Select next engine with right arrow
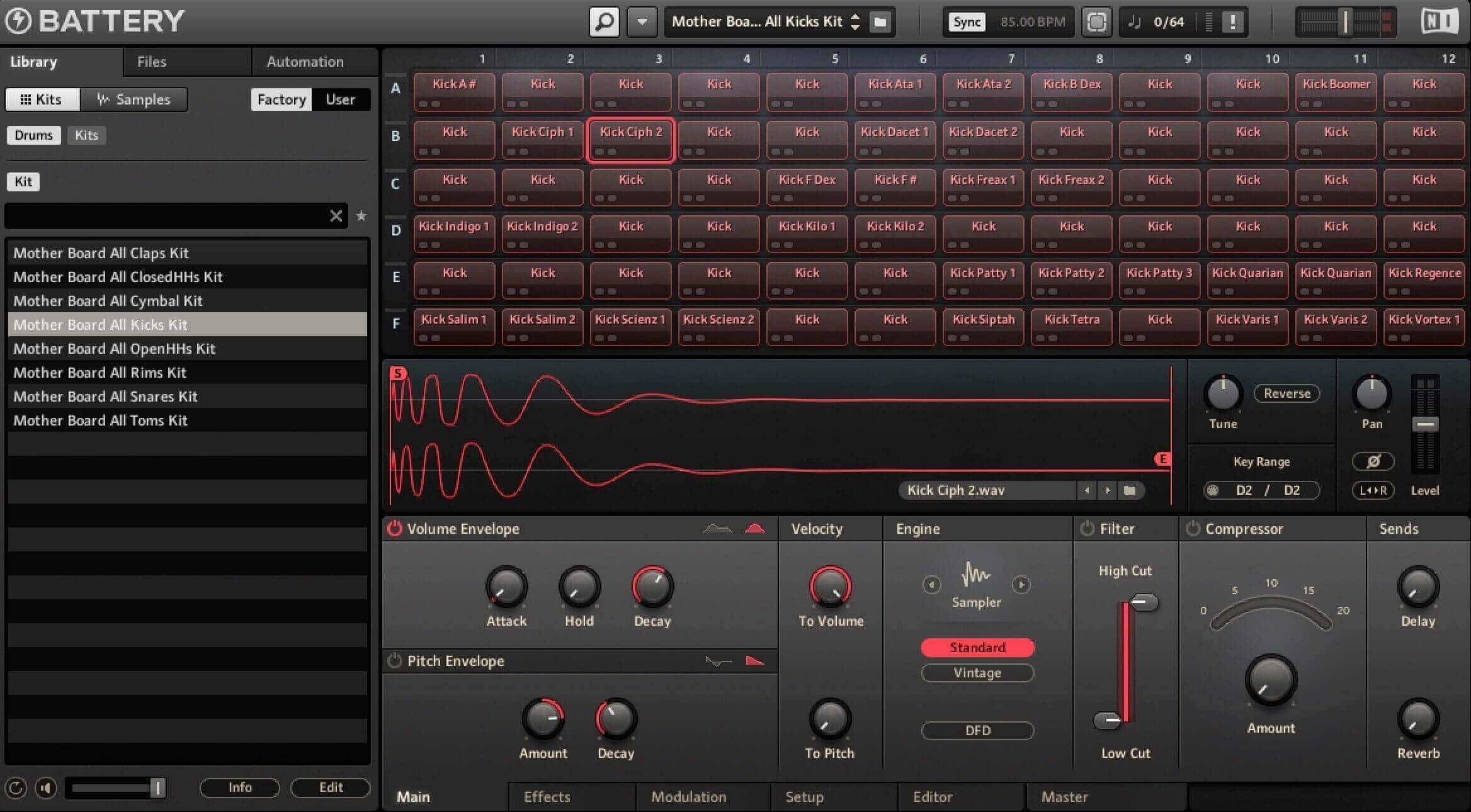Screen dimensions: 1471x812 point(1021,585)
